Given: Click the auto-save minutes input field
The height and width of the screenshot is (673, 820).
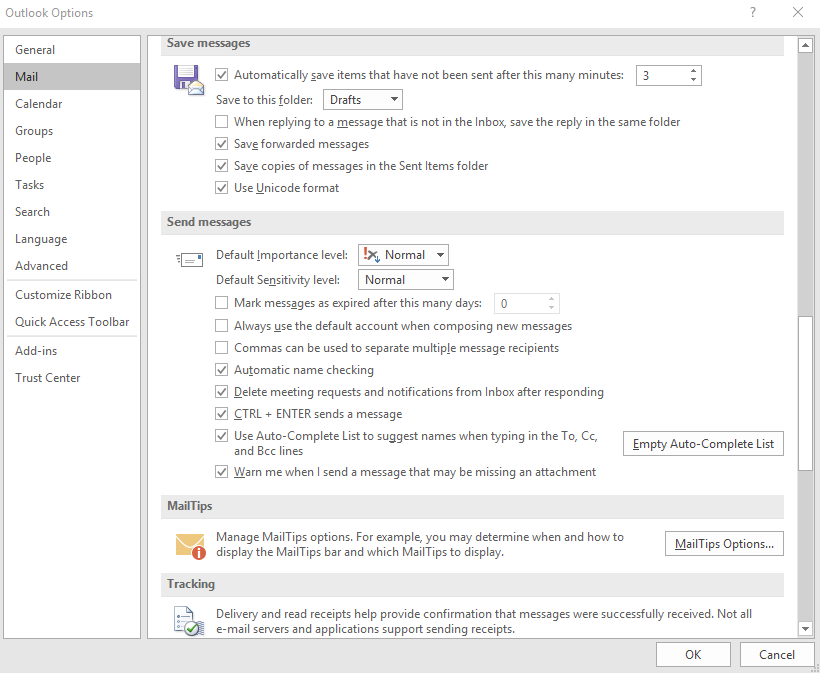Looking at the screenshot, I should [x=661, y=75].
